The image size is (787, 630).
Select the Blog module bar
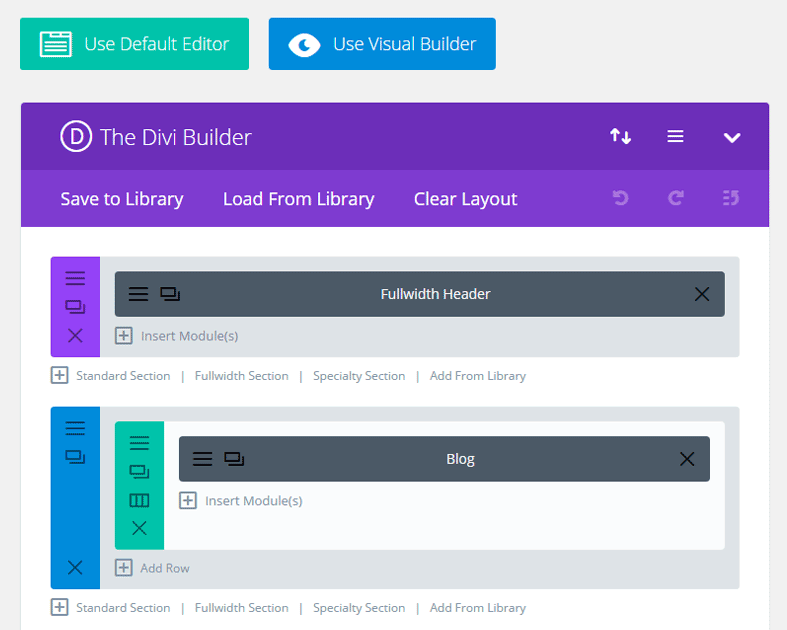444,459
